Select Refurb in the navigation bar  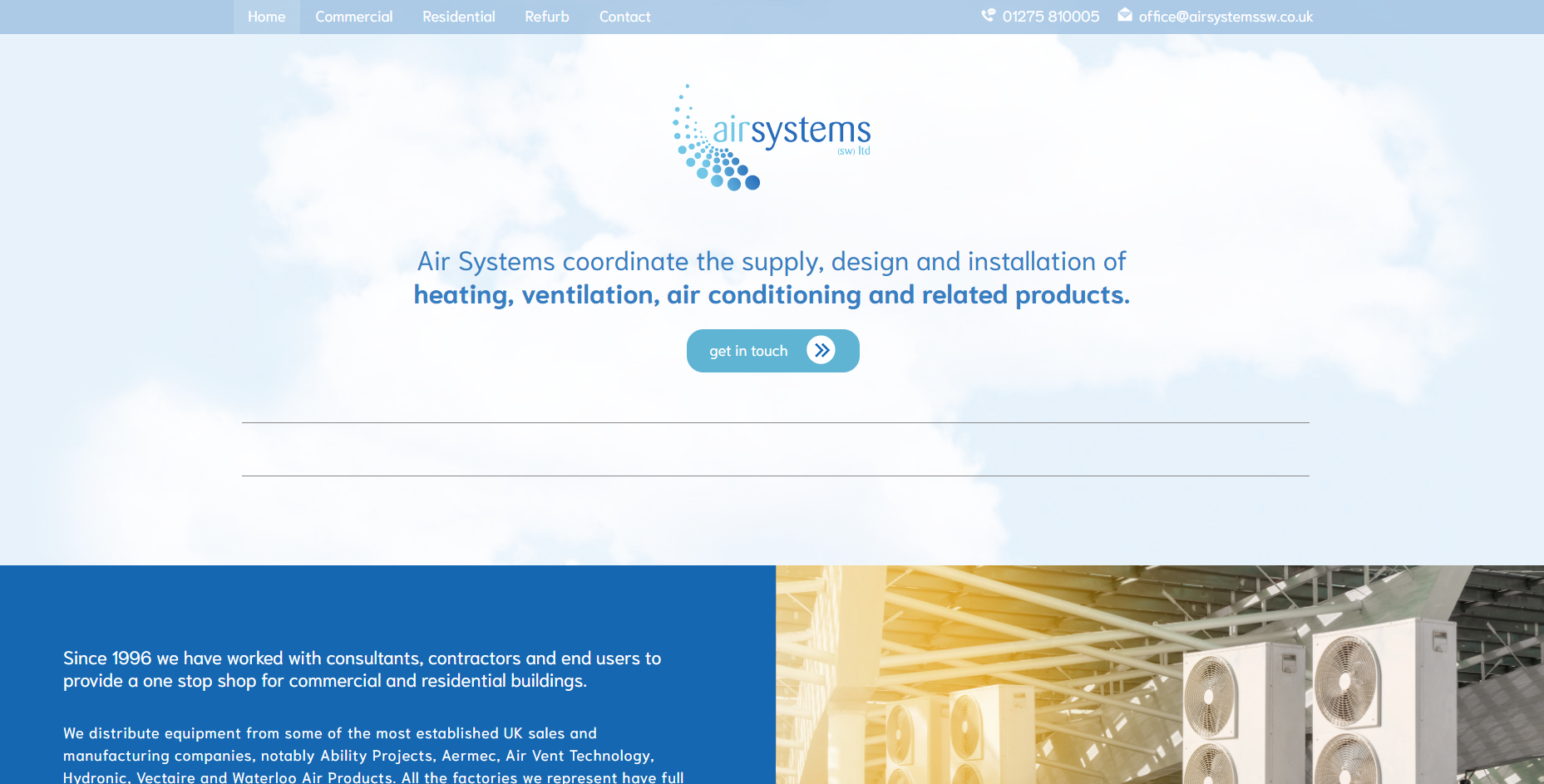546,17
